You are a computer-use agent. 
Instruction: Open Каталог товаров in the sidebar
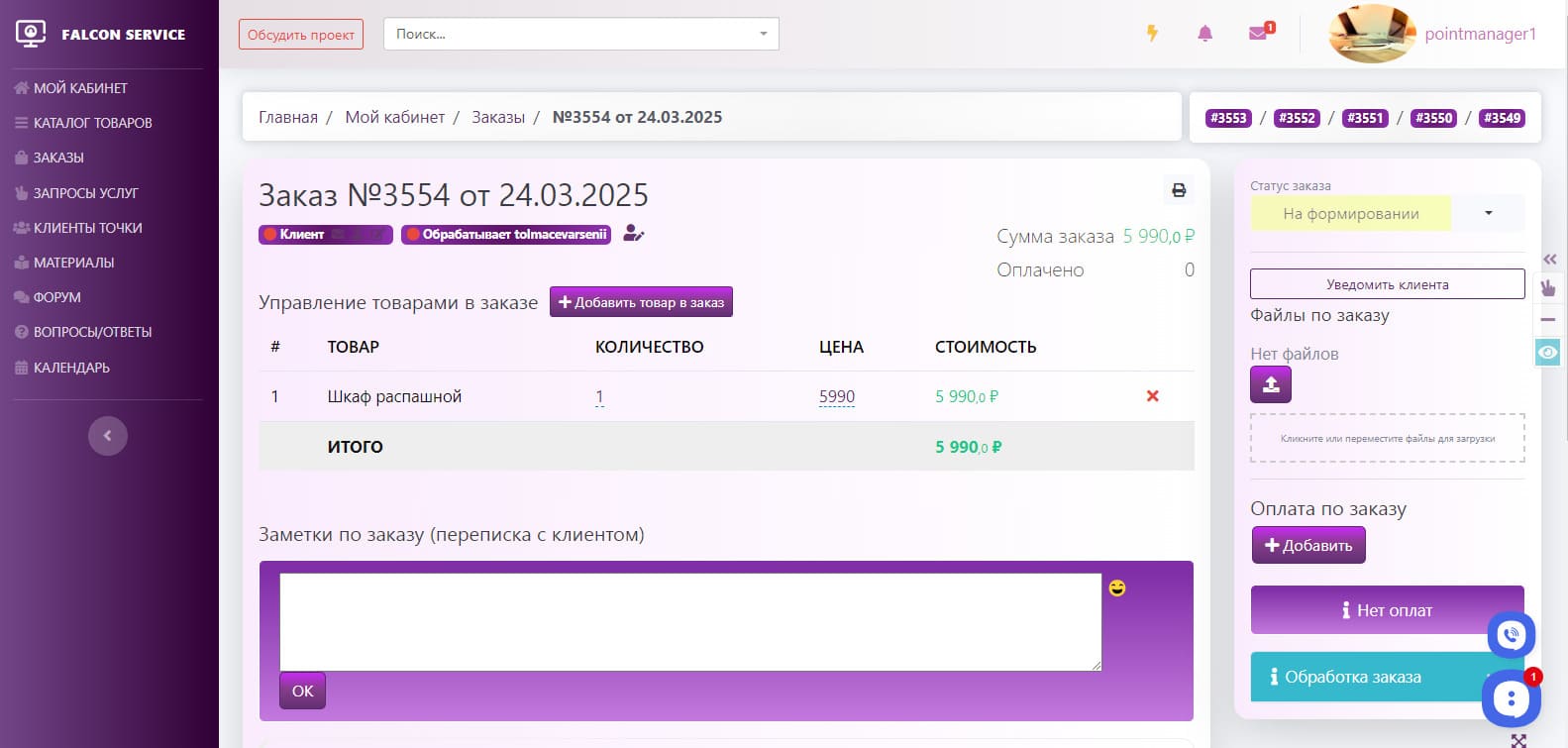pyautogui.click(x=92, y=123)
